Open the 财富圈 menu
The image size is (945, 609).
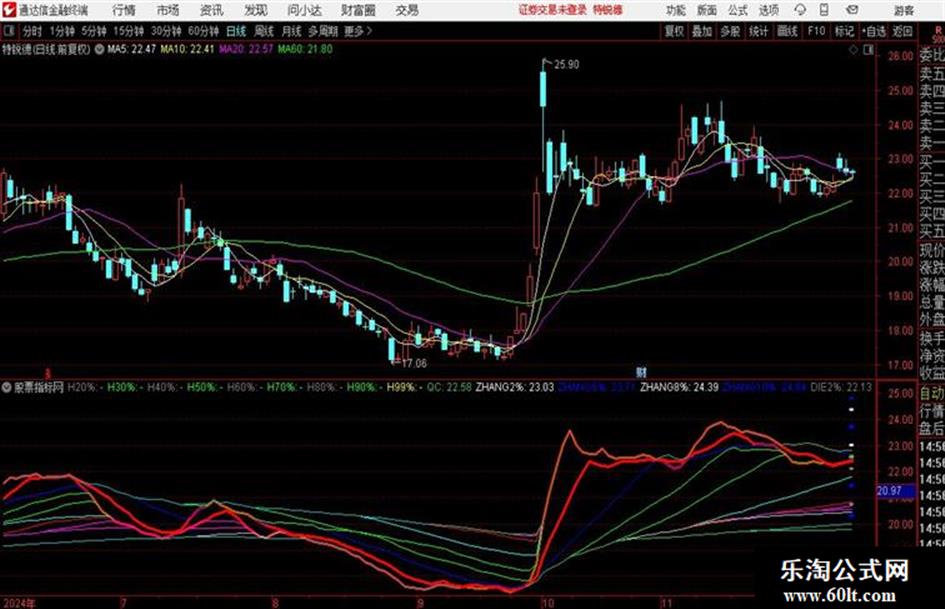(x=358, y=10)
